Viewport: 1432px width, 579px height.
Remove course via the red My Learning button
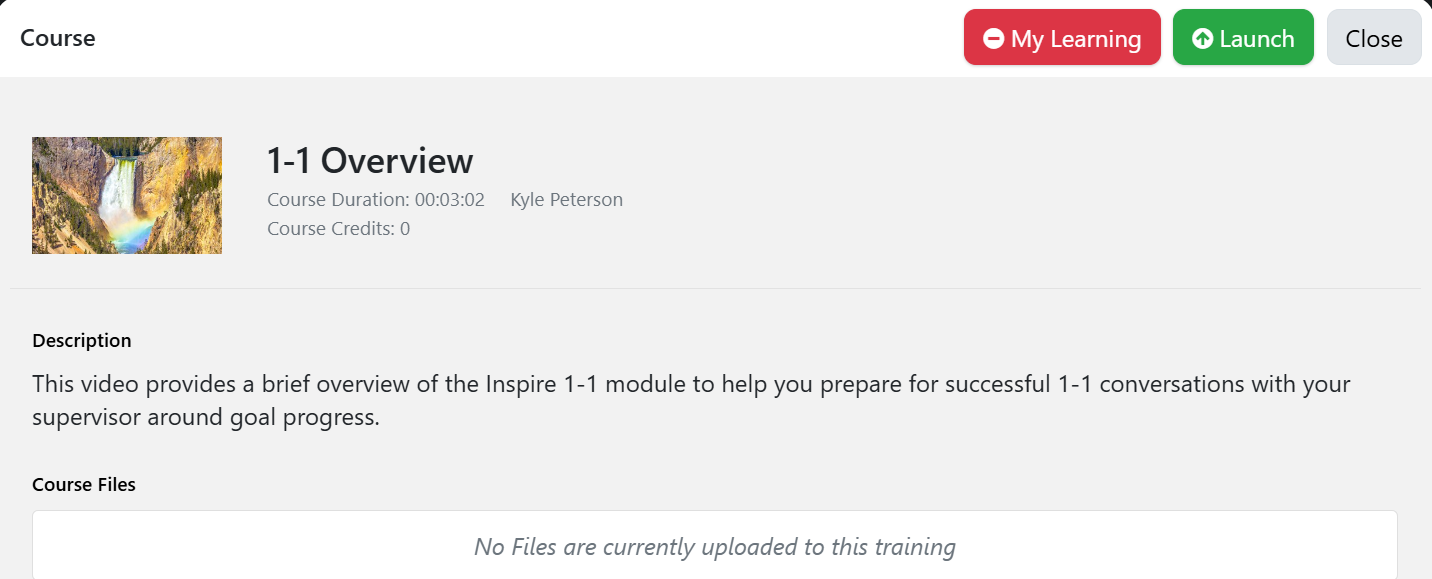click(x=1062, y=38)
